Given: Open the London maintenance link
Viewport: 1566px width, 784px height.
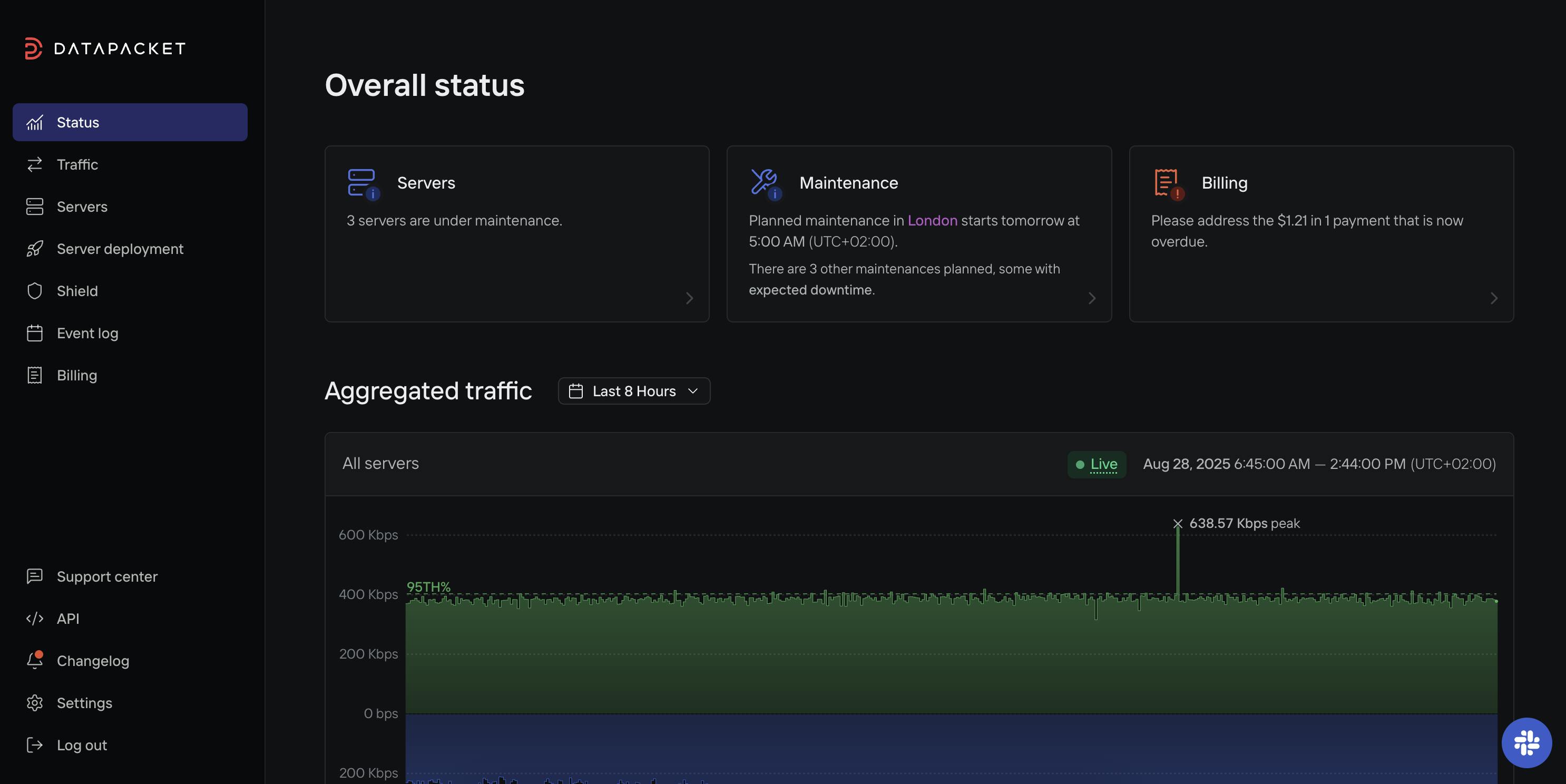Looking at the screenshot, I should tap(932, 221).
